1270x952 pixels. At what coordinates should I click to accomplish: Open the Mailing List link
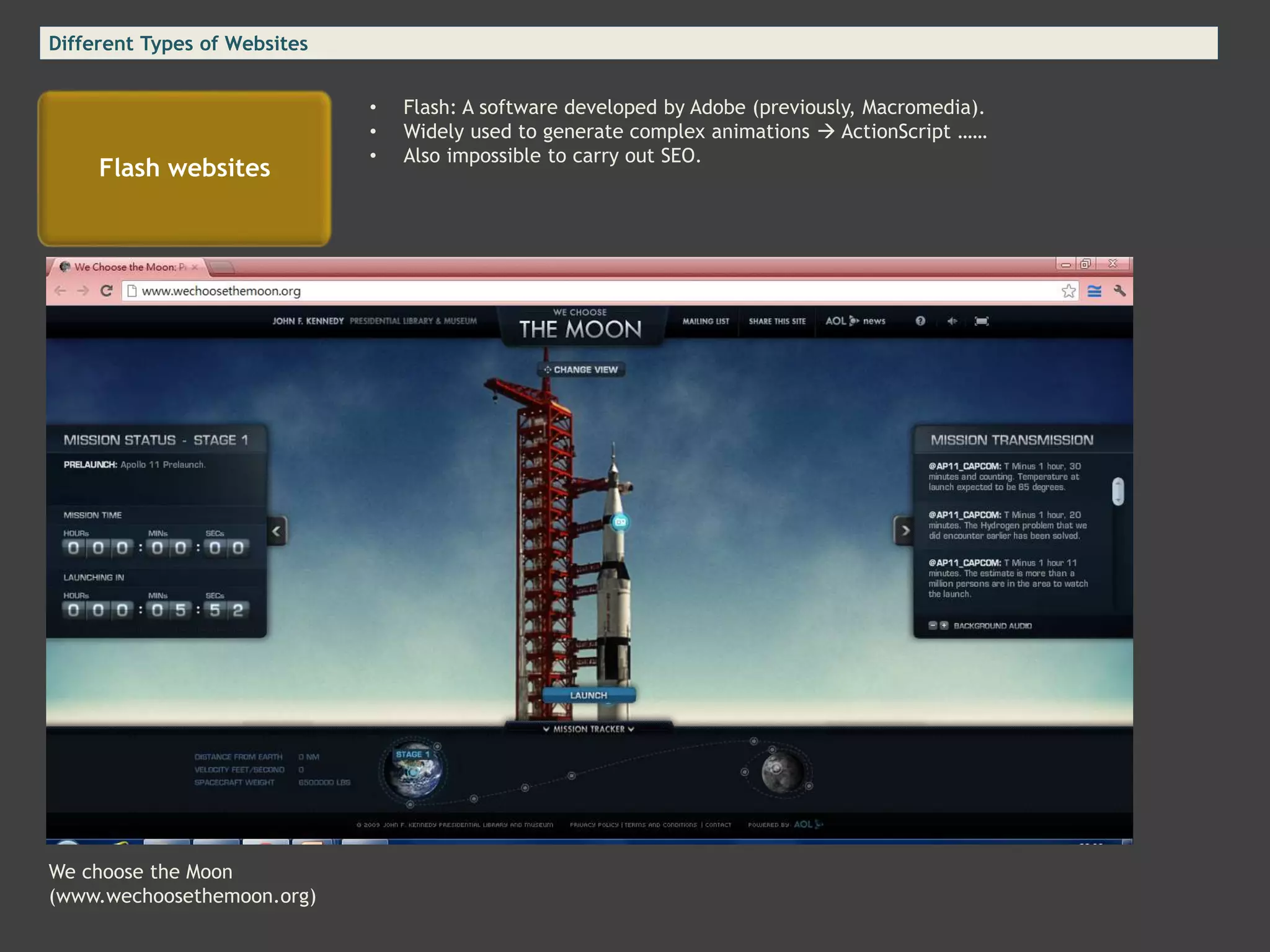tap(706, 321)
